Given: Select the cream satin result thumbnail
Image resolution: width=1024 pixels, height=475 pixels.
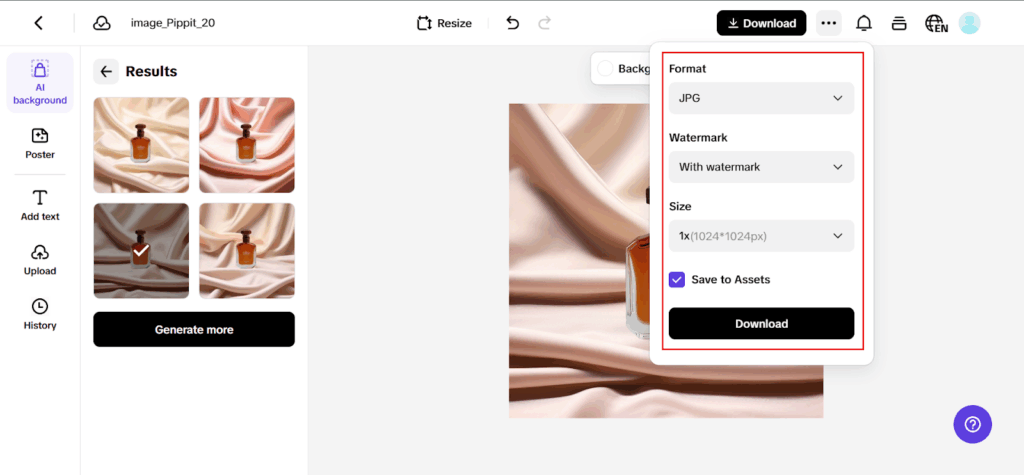Looking at the screenshot, I should (141, 145).
